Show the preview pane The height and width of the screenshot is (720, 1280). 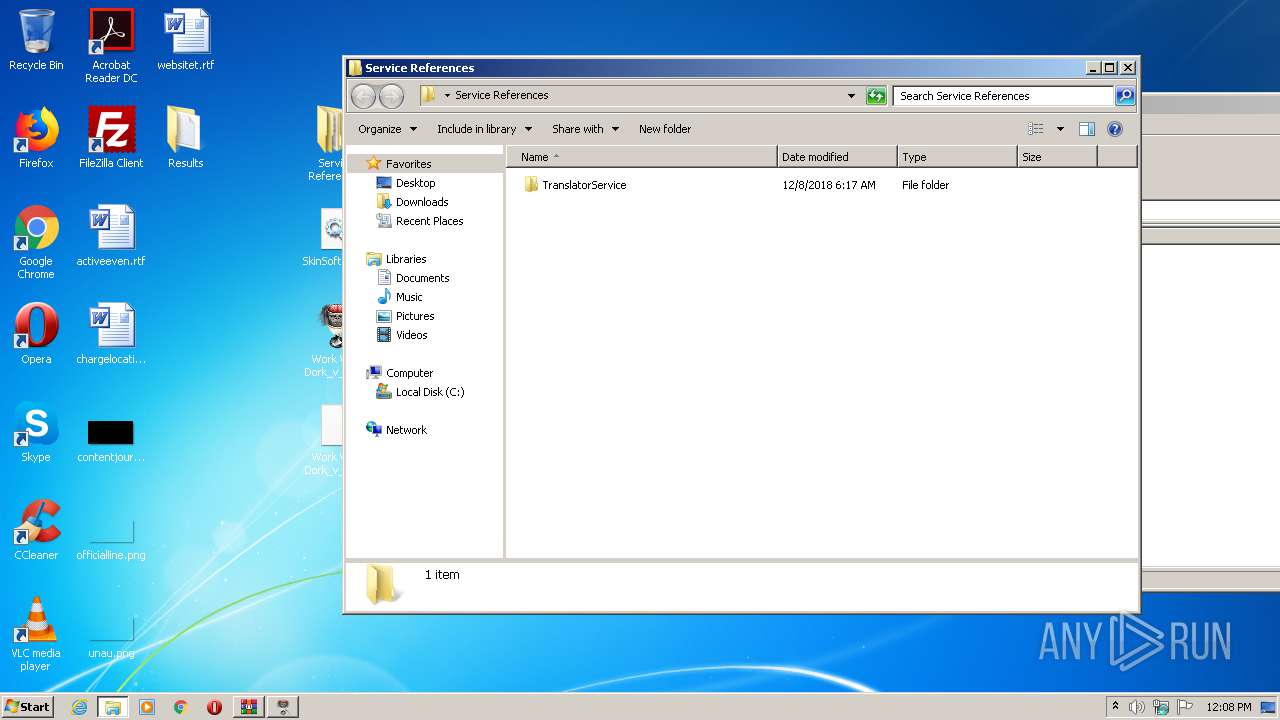[x=1087, y=129]
